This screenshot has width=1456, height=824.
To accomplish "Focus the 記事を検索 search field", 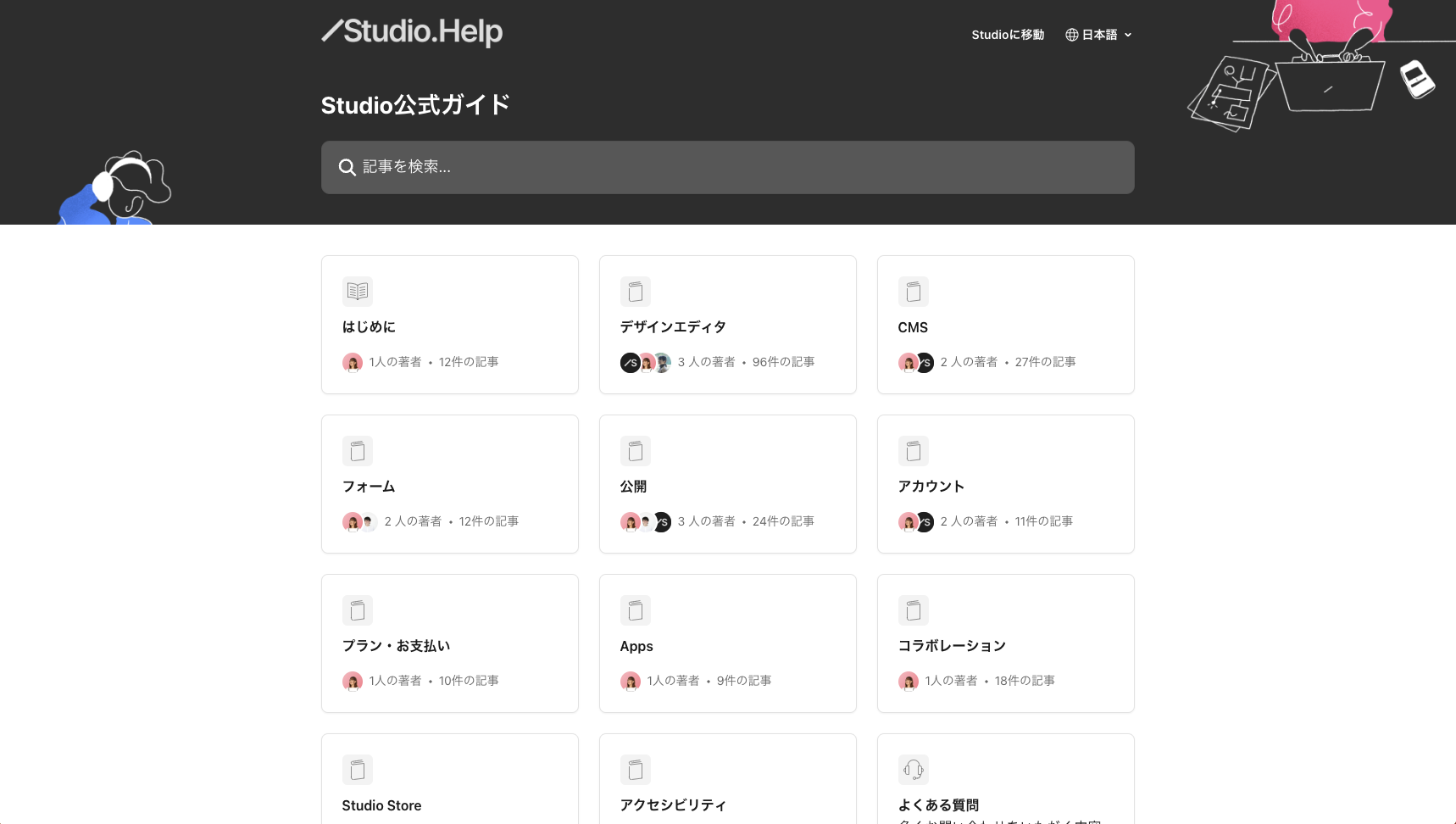I will point(728,167).
